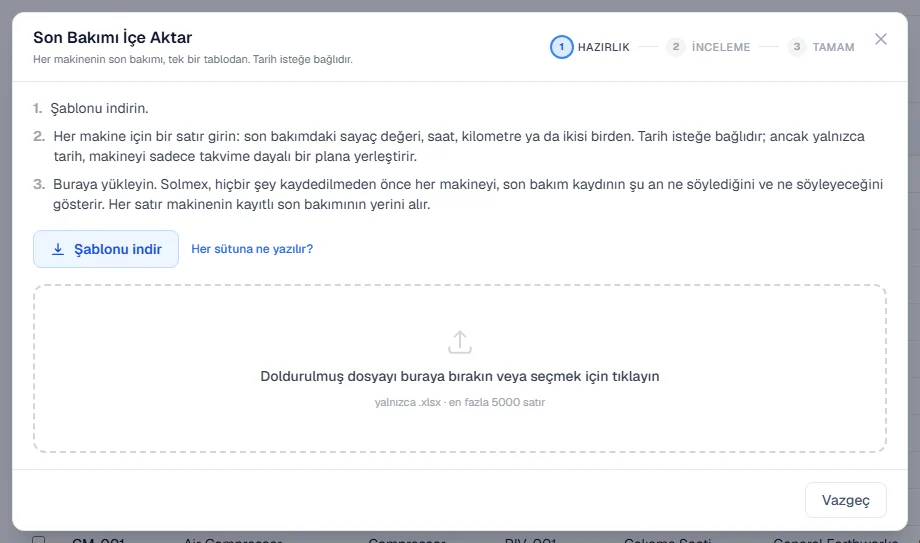Close the Son Bakımı İçe Aktar dialog
Screen dimensions: 920x543
click(x=880, y=39)
